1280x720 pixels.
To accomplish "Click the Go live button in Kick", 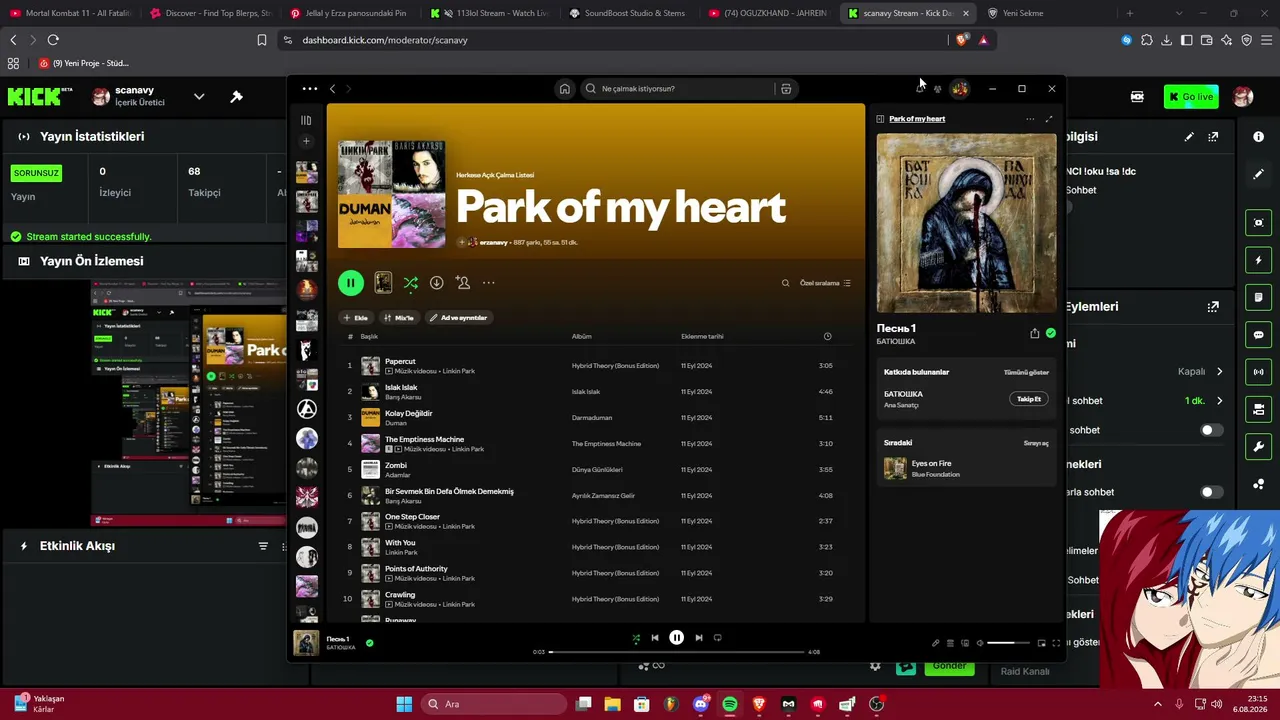I will (1191, 97).
